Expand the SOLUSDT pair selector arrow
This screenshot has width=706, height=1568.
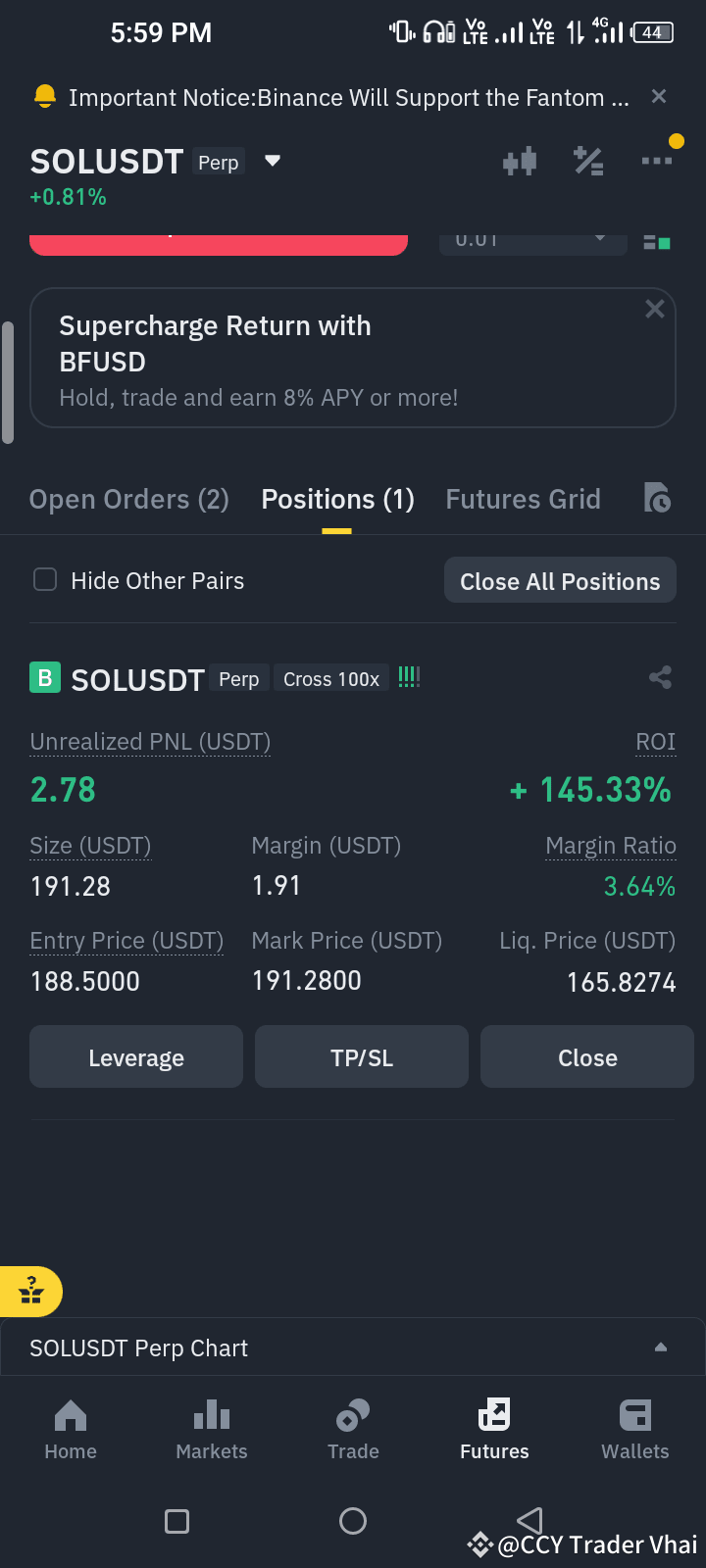coord(273,161)
